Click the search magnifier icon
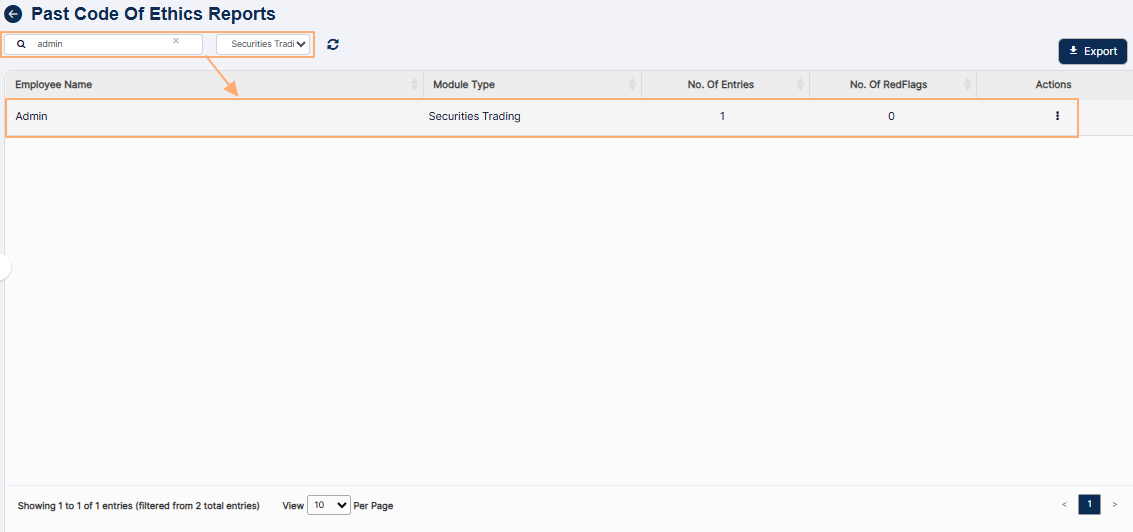Viewport: 1133px width, 532px height. [x=21, y=44]
